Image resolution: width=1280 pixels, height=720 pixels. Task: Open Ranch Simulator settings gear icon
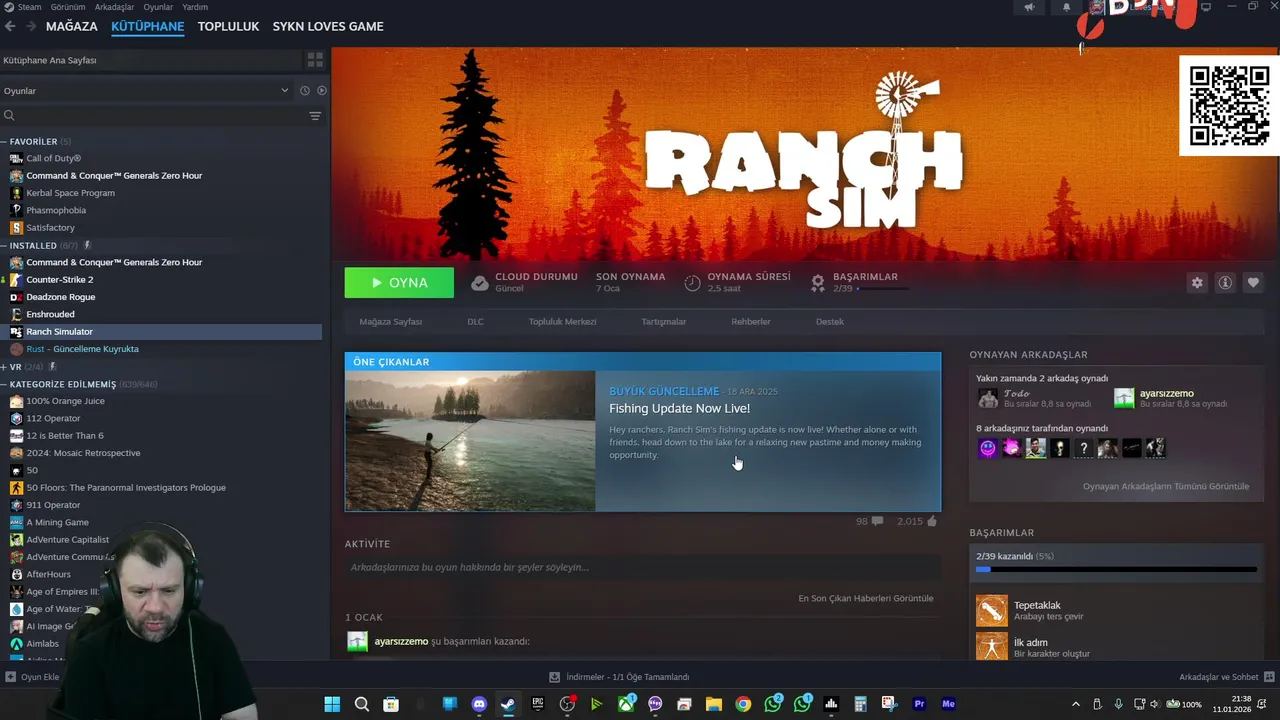(1197, 283)
